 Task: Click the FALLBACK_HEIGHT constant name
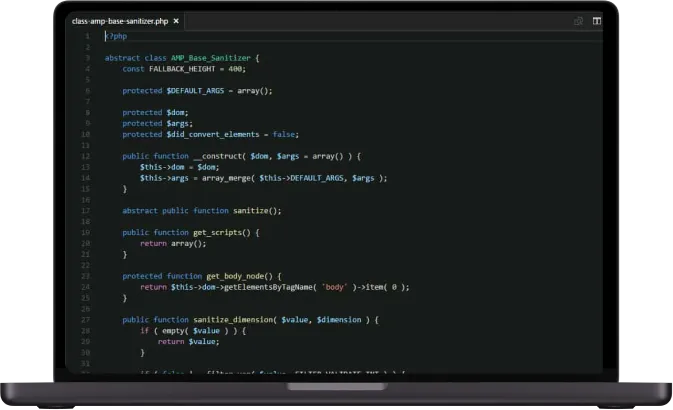(181, 69)
